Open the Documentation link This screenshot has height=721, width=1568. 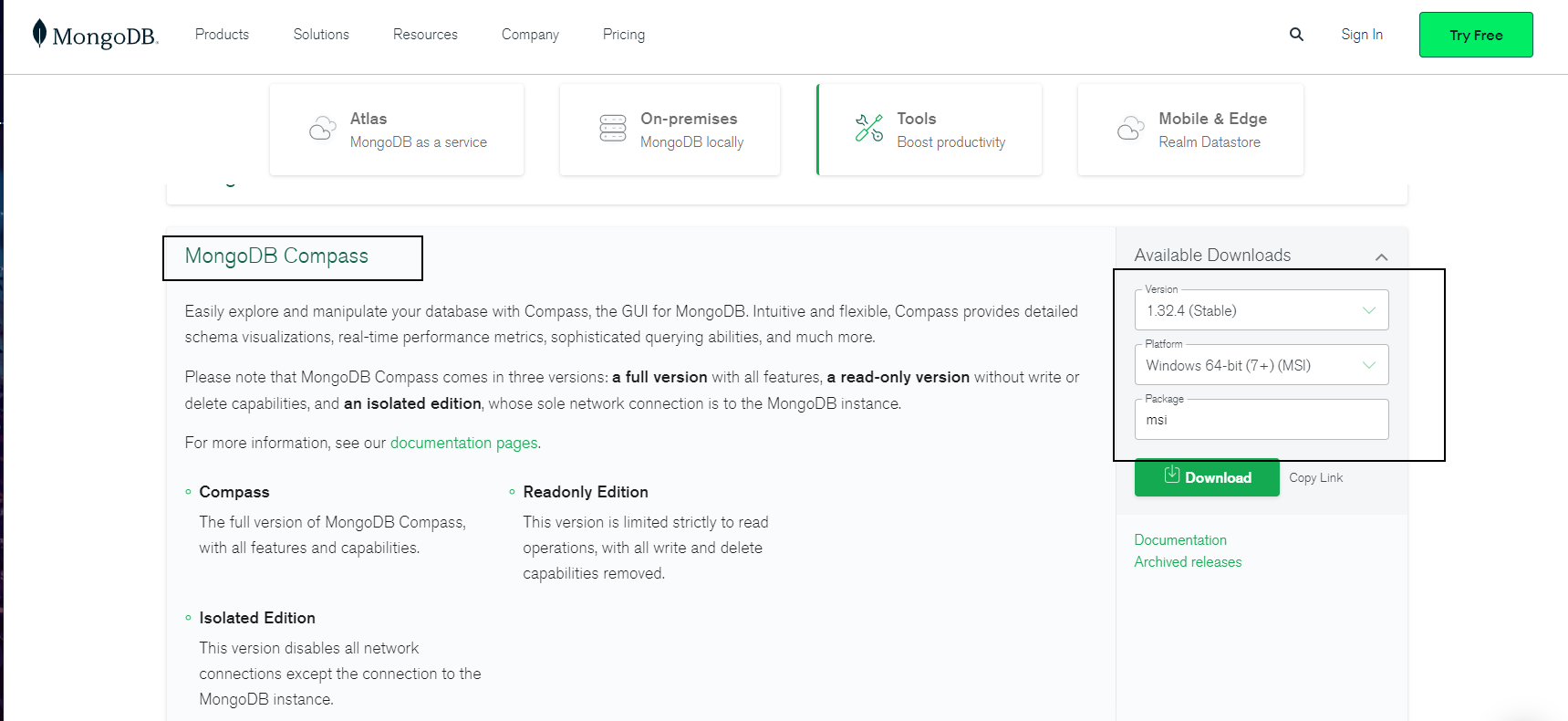(1180, 540)
